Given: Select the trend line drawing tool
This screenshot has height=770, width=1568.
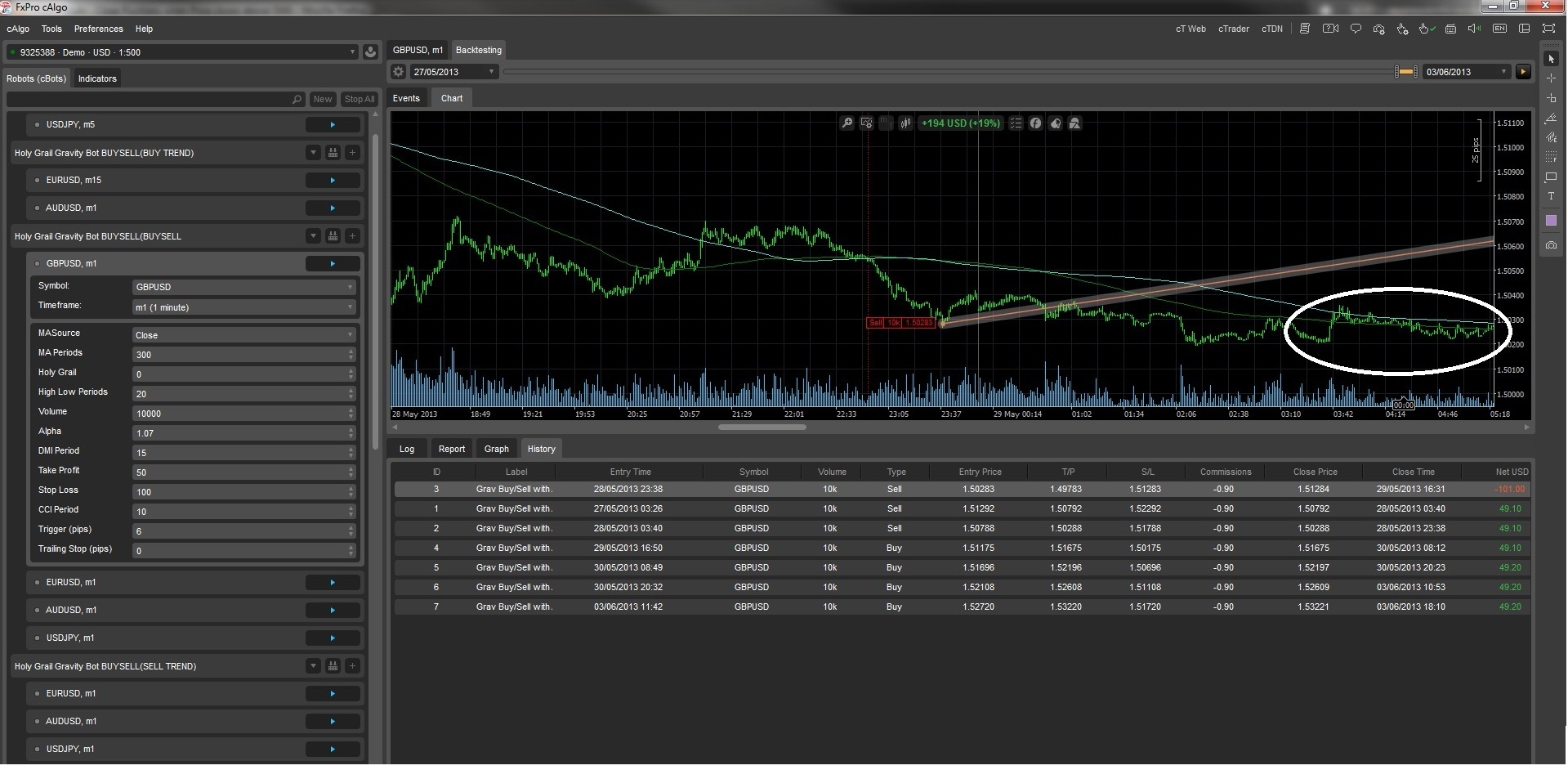Looking at the screenshot, I should pos(1551,118).
